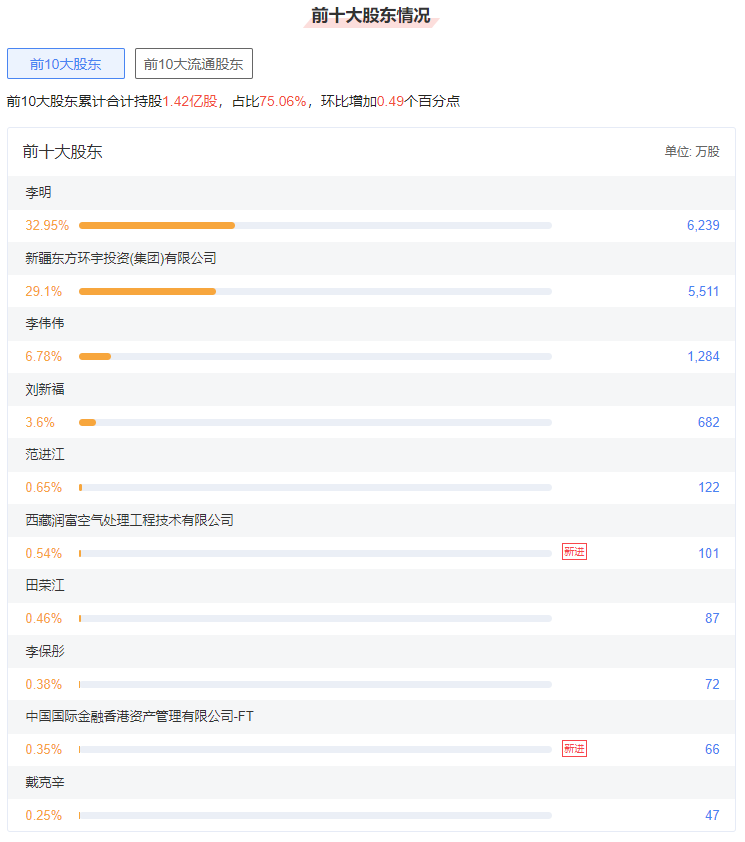
Task: Select the 前10大股东 tab
Action: (66, 64)
